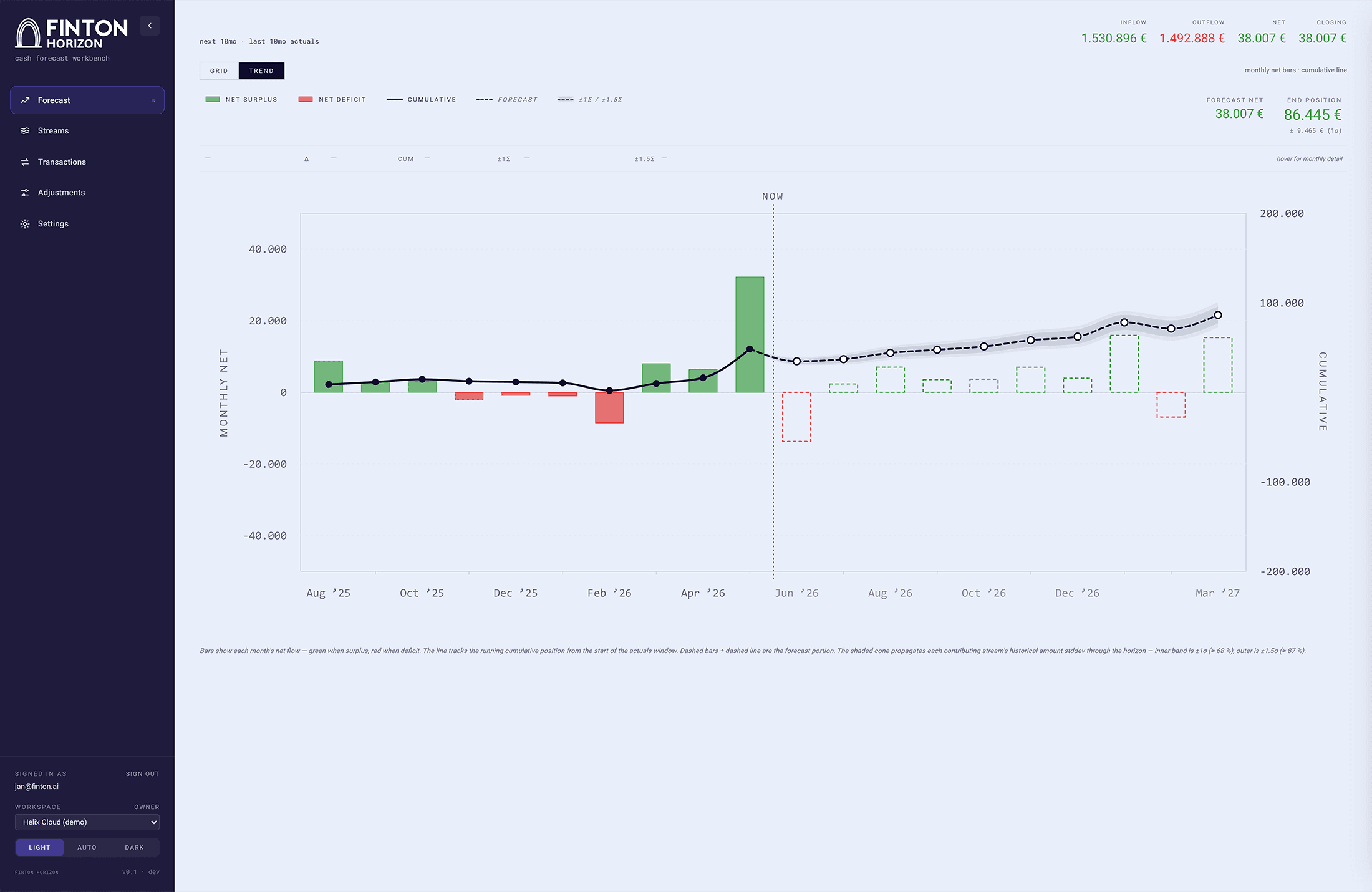Viewport: 1372px width, 892px height.
Task: Open the Helix Cloud (demo) workspace dropdown
Action: pyautogui.click(x=87, y=822)
